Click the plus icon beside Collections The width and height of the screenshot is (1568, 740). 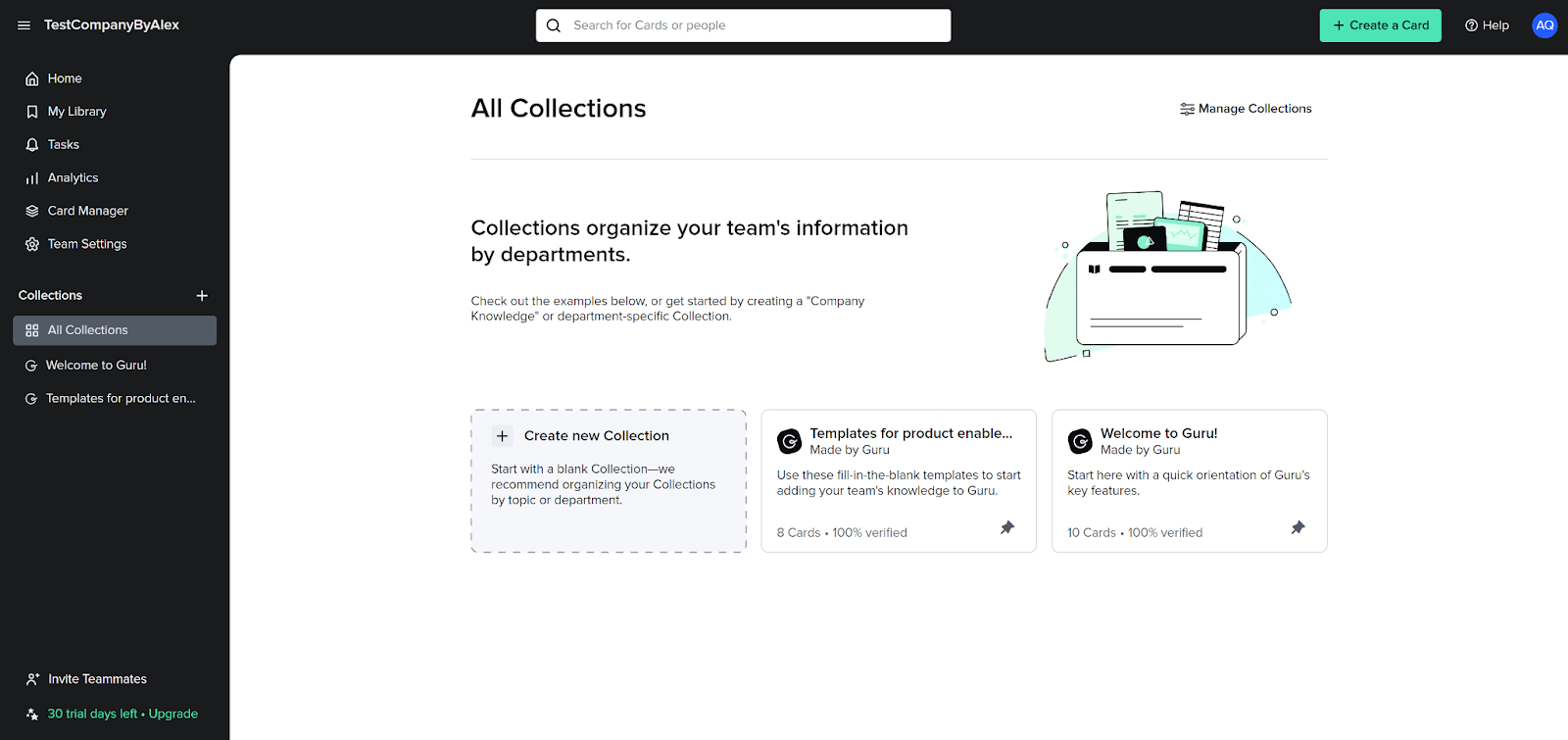click(202, 296)
